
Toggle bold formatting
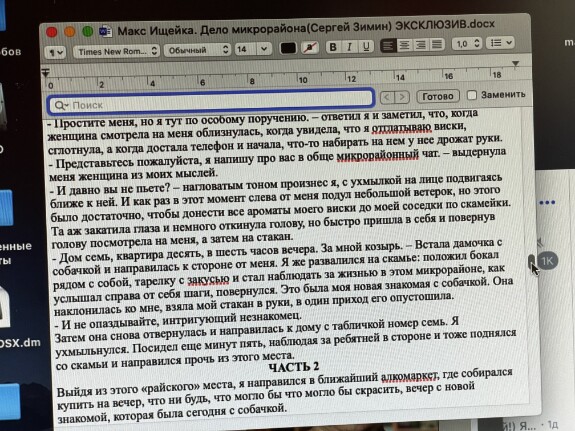point(333,47)
